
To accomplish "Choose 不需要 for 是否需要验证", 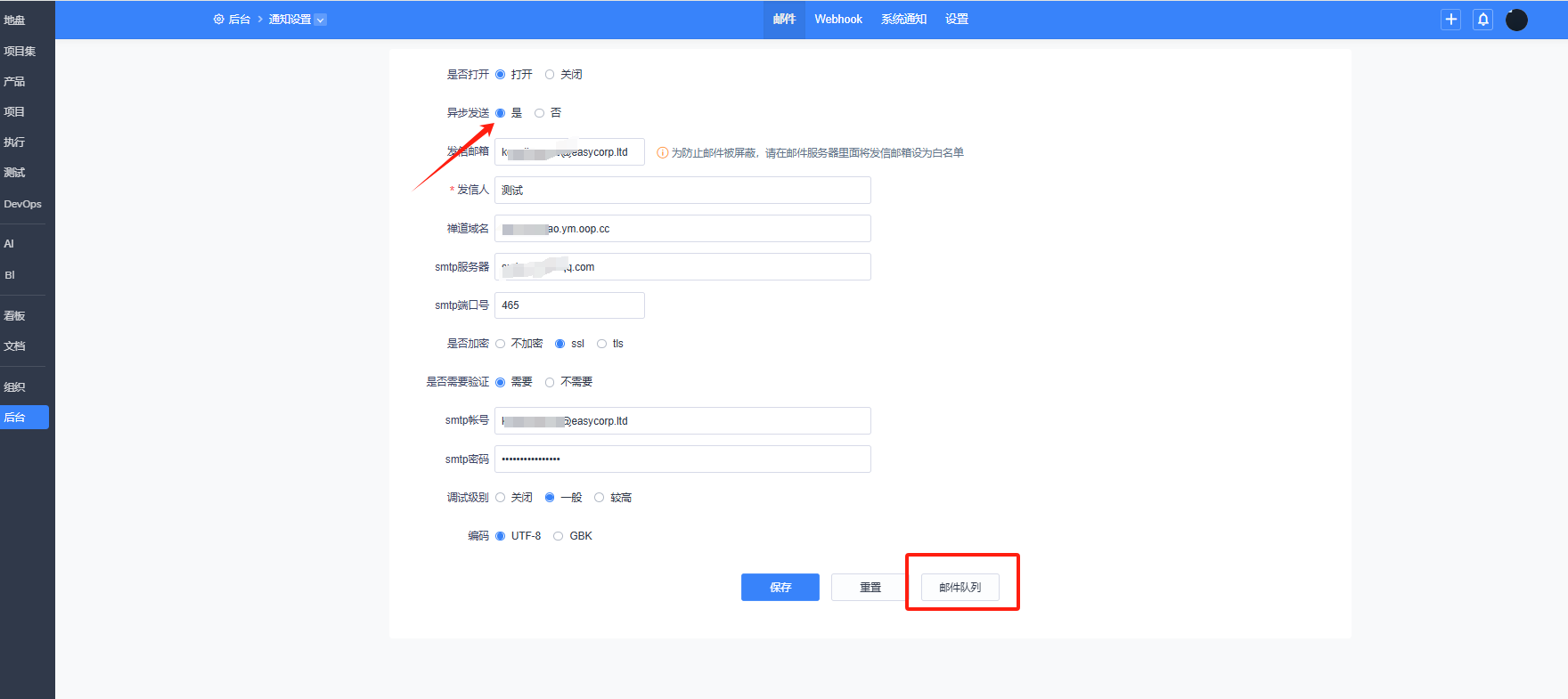I will [550, 382].
